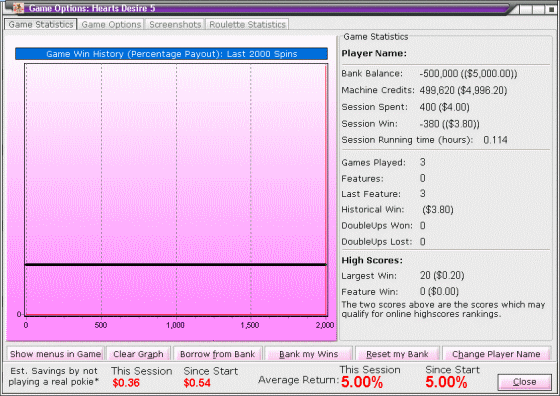
Task: Click the Show menus in Game button
Action: pos(55,354)
